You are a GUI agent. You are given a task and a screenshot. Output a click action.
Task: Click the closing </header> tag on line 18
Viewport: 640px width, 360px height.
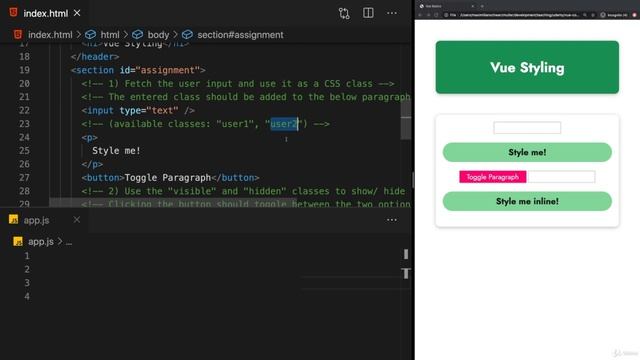click(x=95, y=57)
